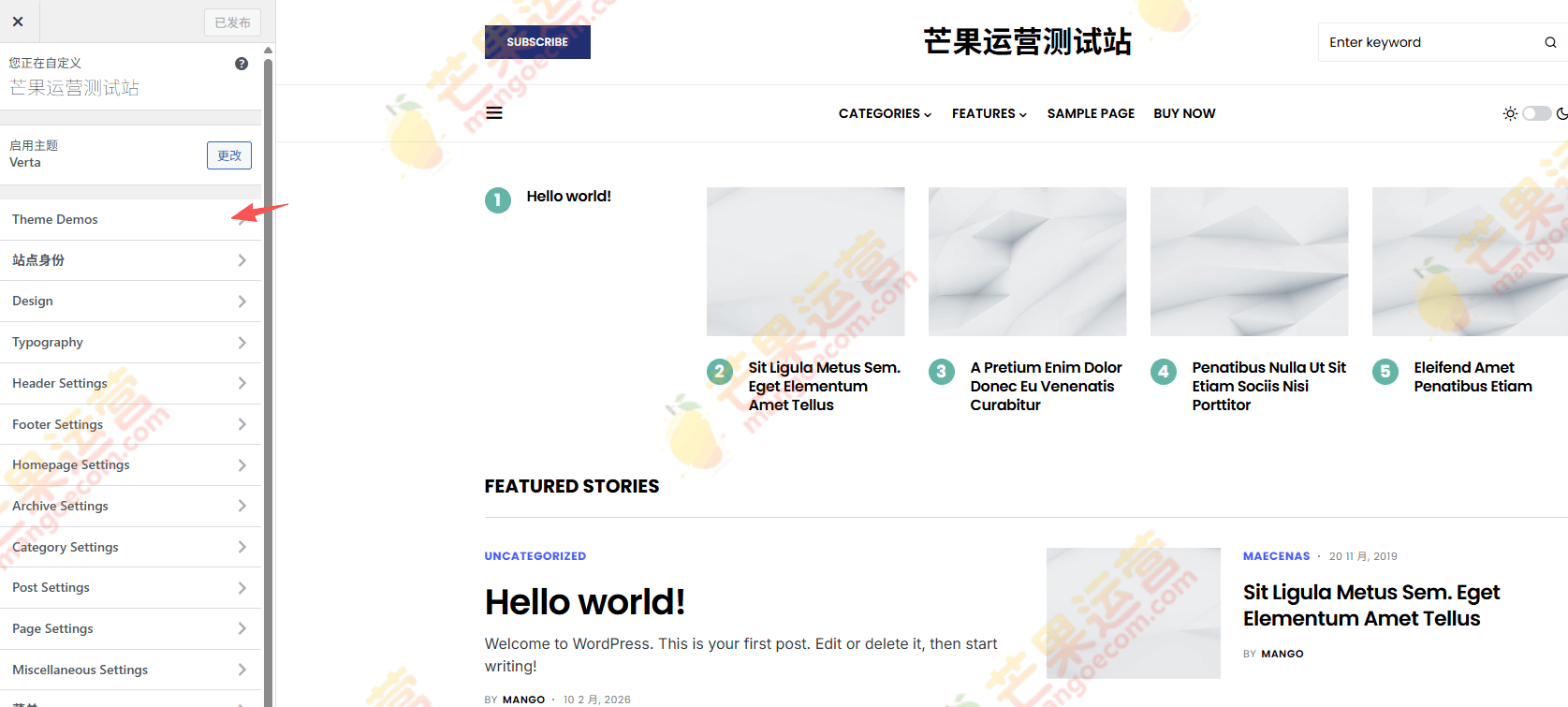Click the moon dark-mode icon

click(x=1561, y=113)
